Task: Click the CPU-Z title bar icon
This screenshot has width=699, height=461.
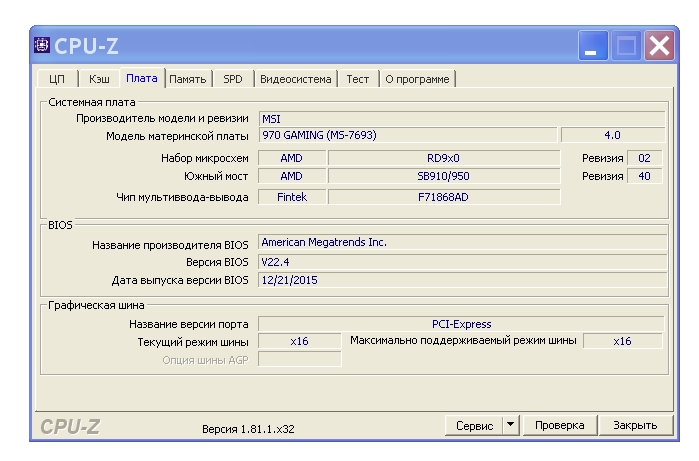Action: click(x=43, y=45)
